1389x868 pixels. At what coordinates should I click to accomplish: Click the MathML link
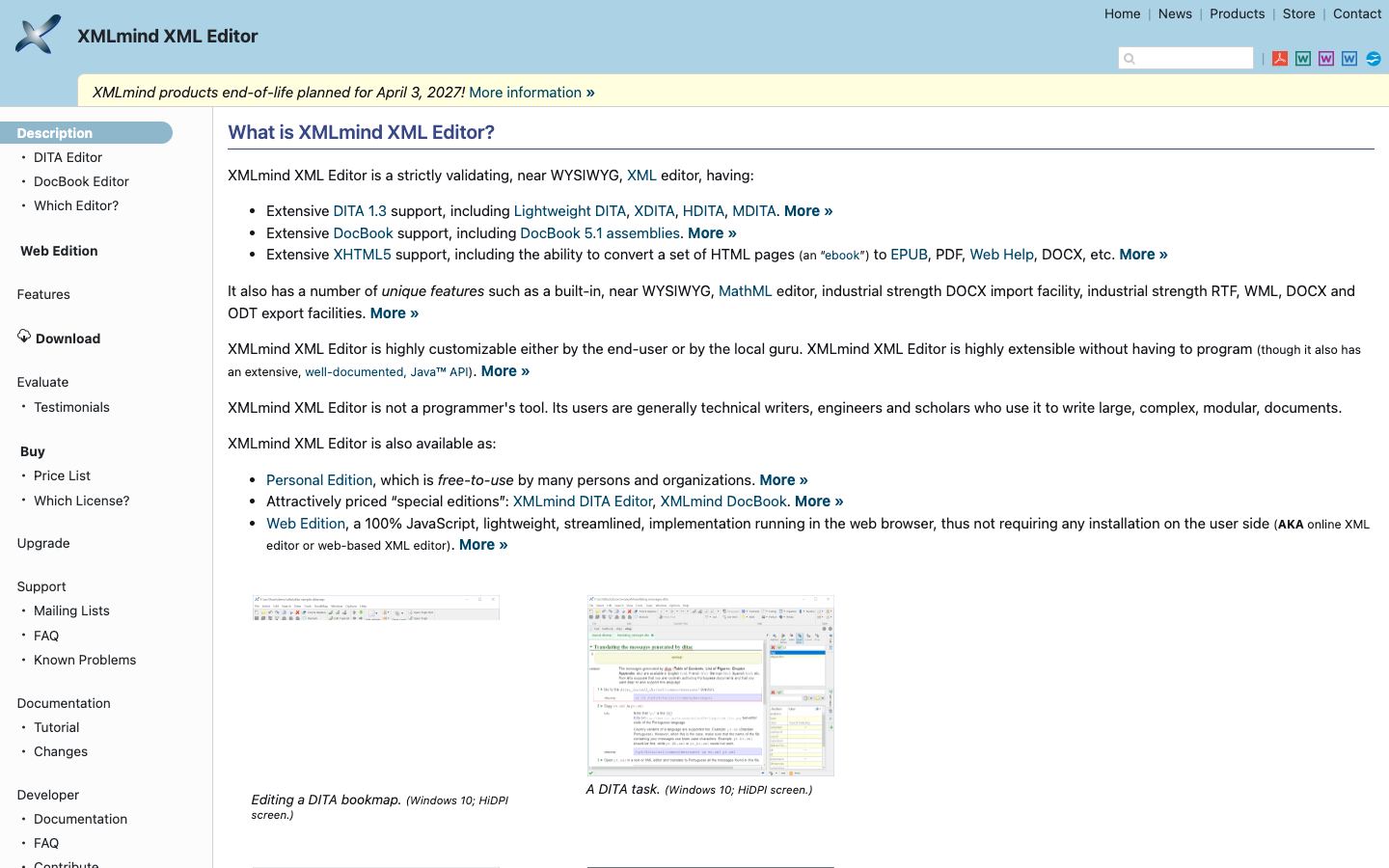(x=745, y=291)
